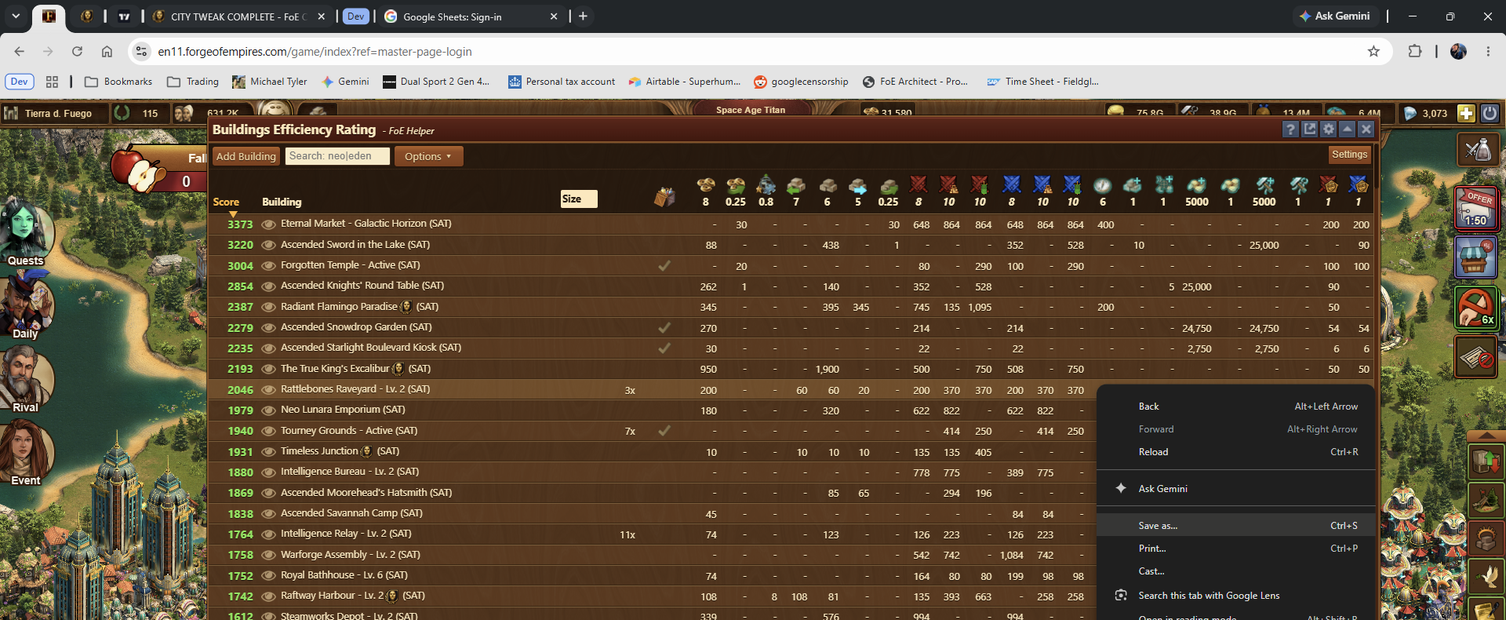Go to browser home page icon
This screenshot has height=620, width=1506.
pyautogui.click(x=107, y=52)
